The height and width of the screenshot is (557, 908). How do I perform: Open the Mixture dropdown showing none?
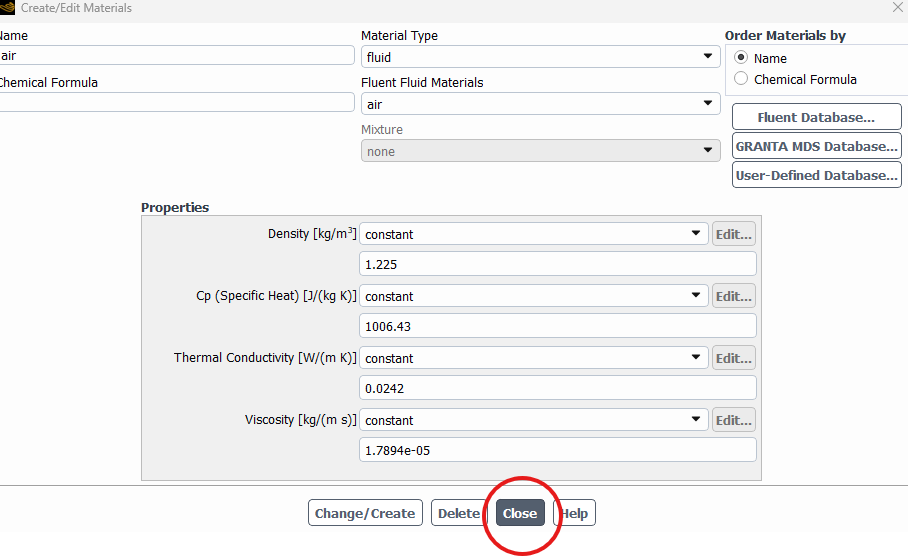pyautogui.click(x=540, y=151)
